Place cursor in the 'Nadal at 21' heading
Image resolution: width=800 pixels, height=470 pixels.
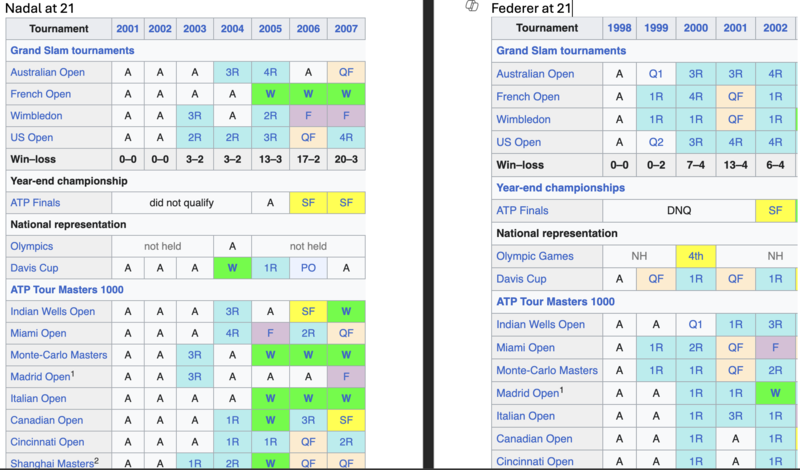coord(39,8)
